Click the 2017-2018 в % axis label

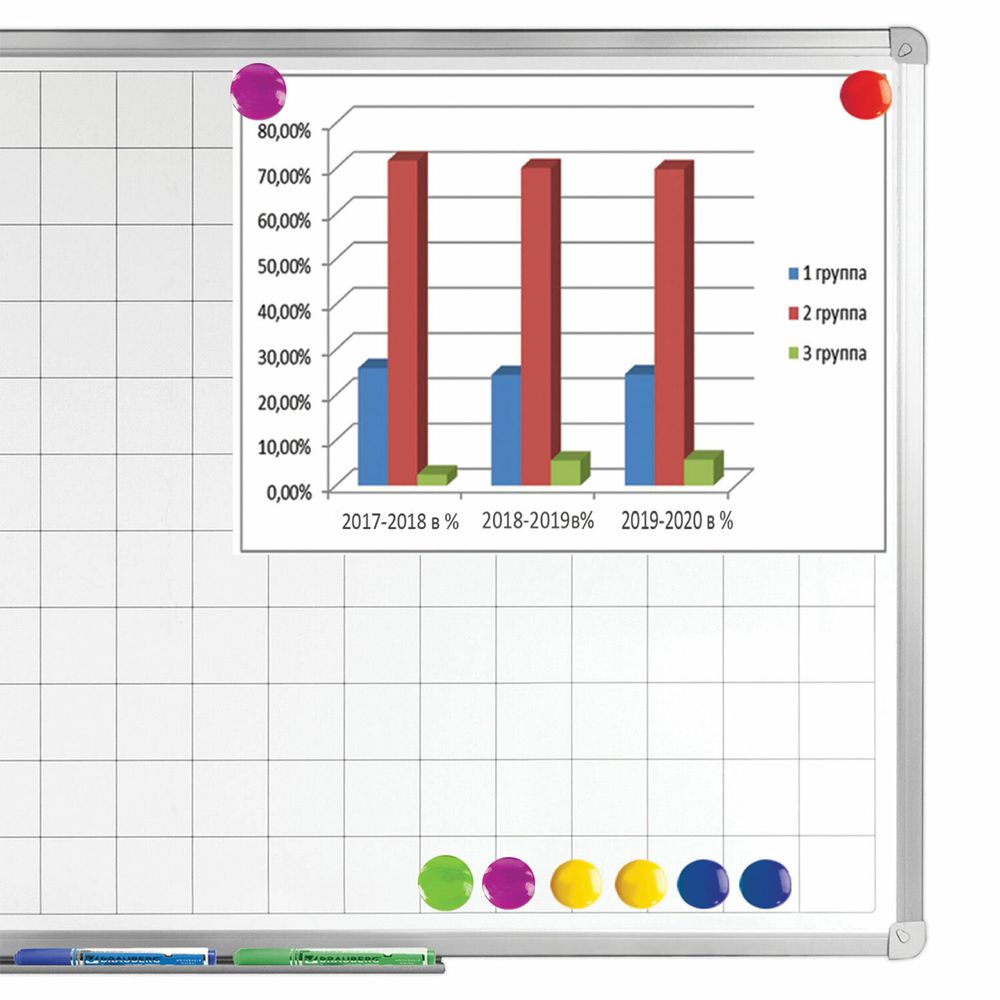point(400,521)
